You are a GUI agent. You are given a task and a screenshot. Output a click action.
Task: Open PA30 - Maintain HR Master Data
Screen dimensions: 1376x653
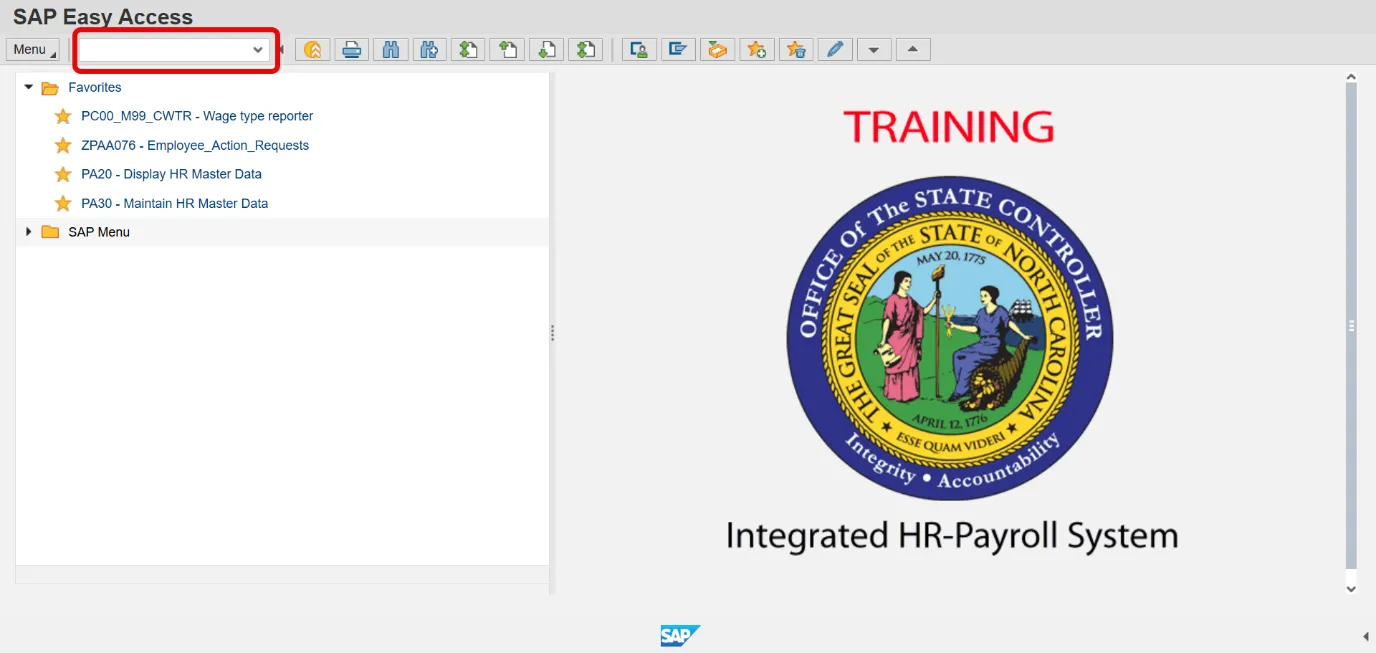[x=174, y=203]
